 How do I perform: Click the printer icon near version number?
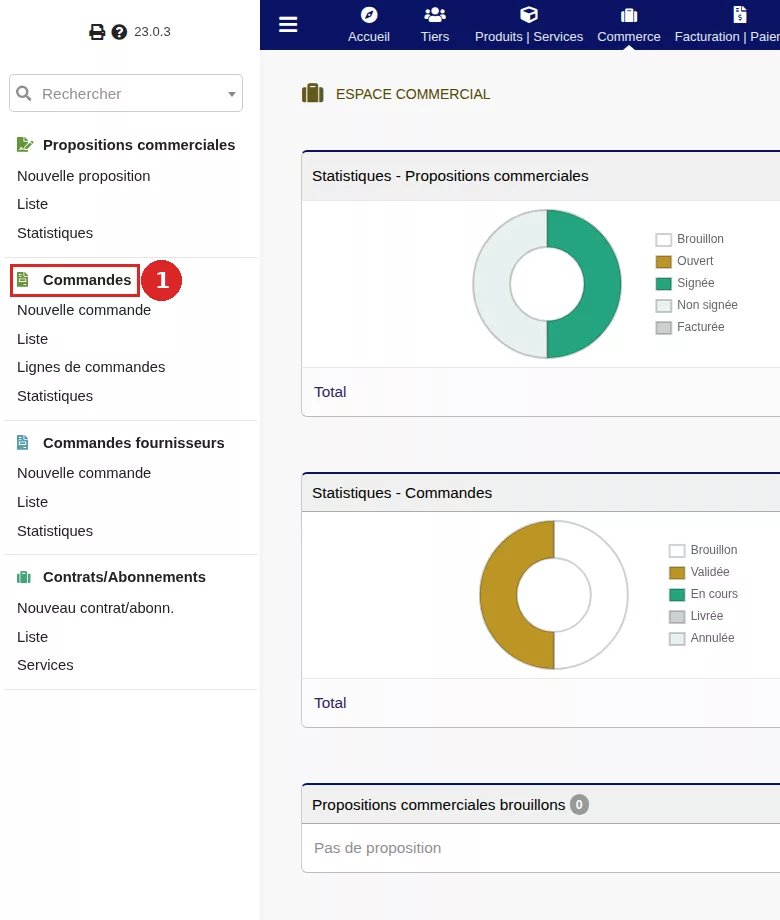click(x=97, y=32)
